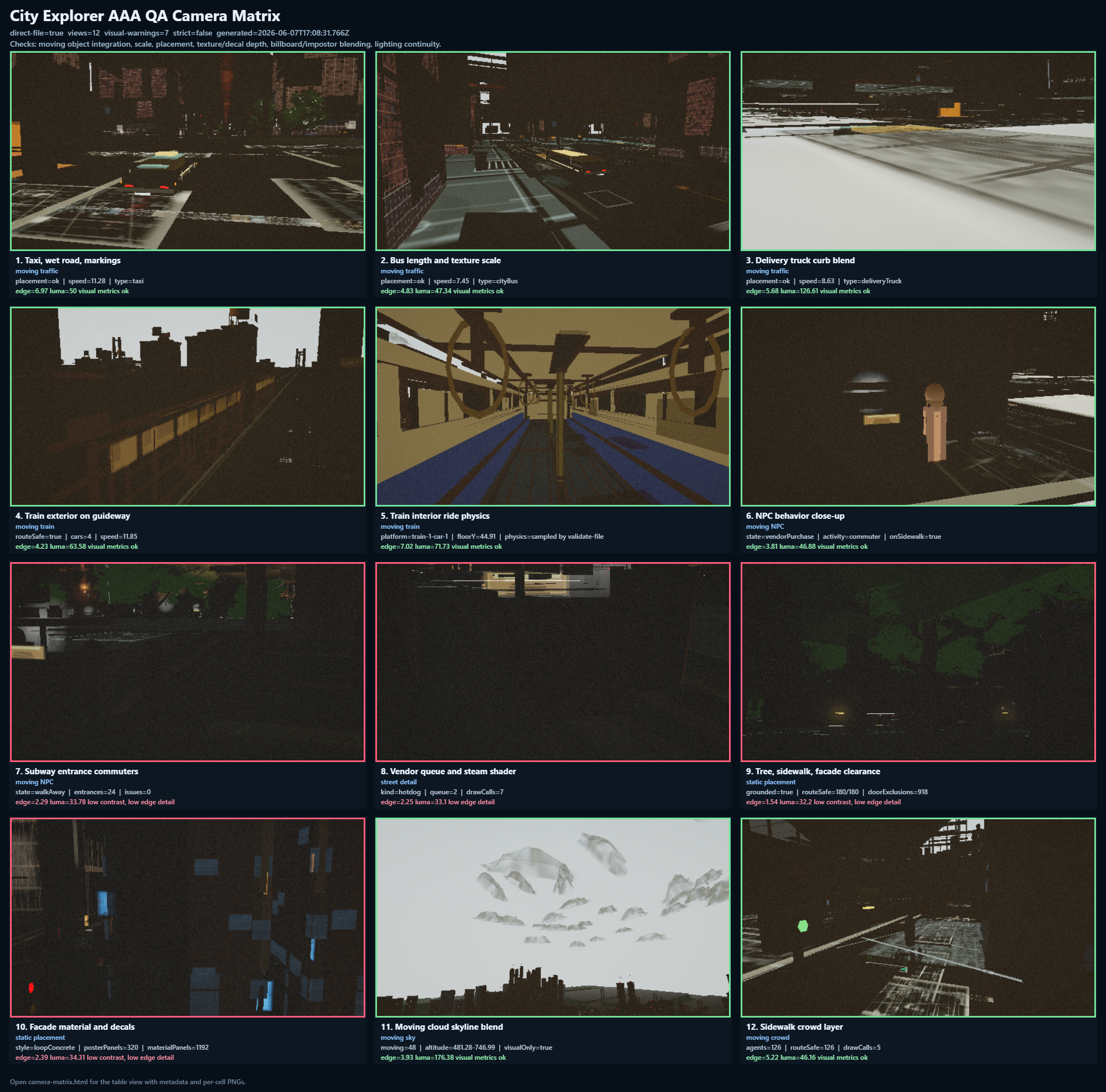Open the Bus length thumbnail image

pyautogui.click(x=552, y=151)
